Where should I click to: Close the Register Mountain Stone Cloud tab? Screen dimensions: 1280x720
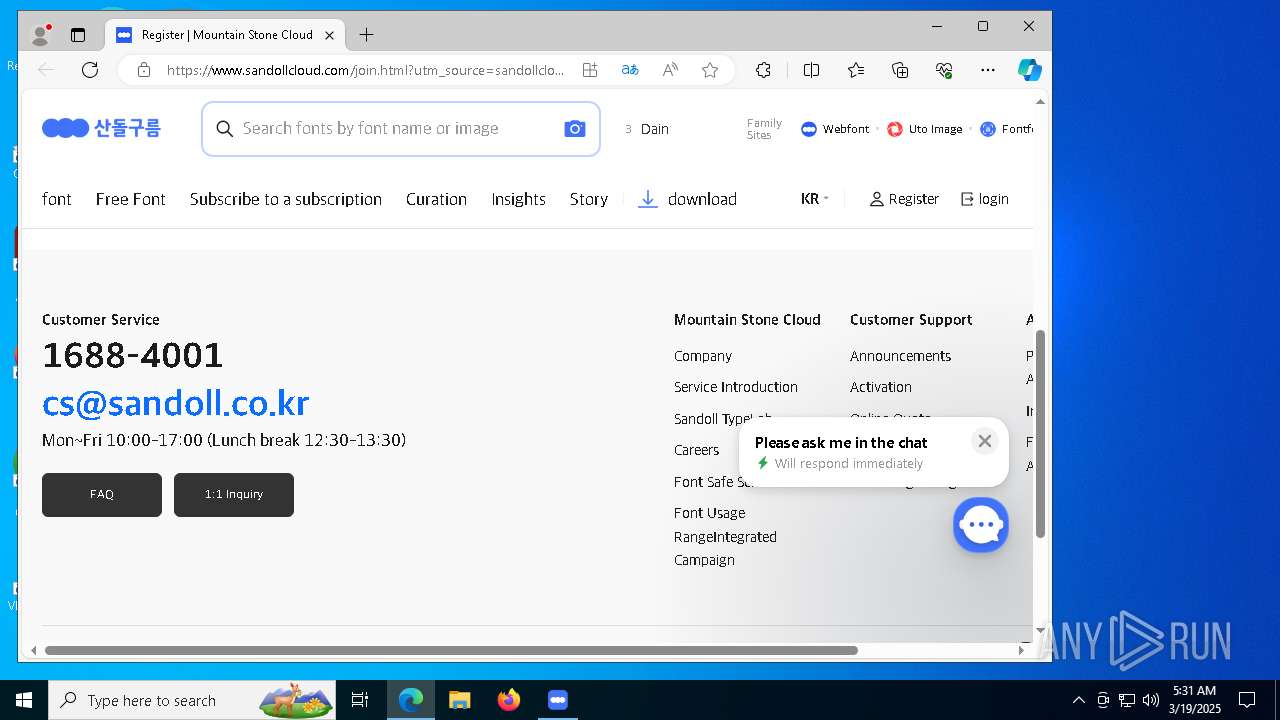click(x=329, y=35)
